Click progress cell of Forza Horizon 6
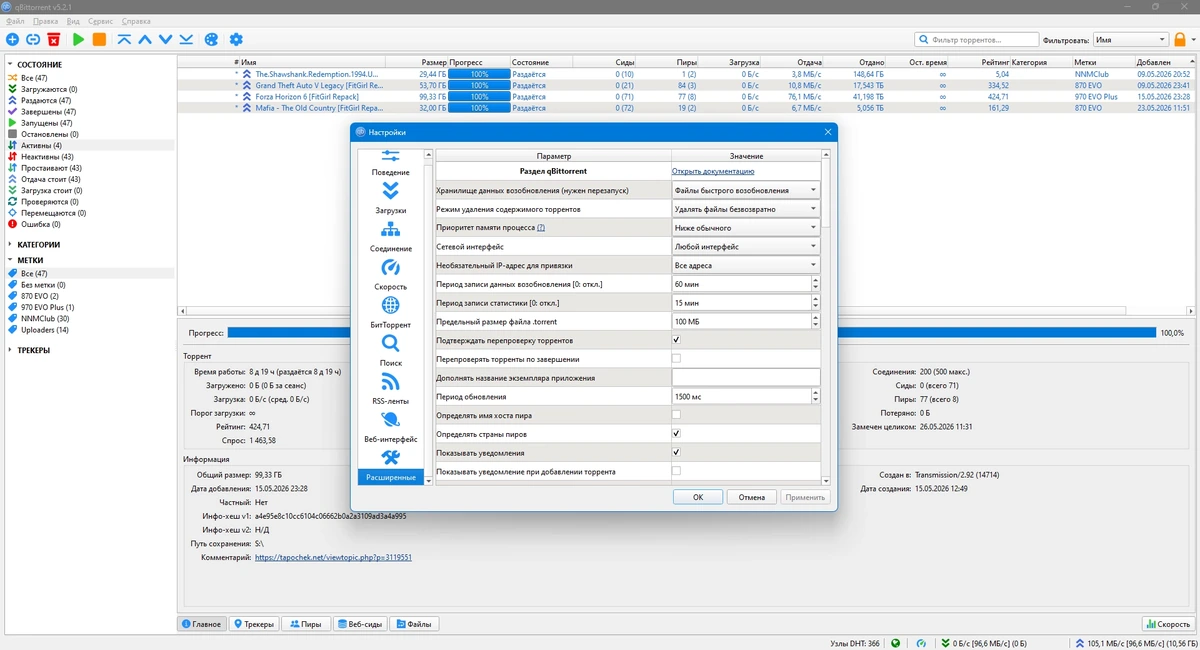1200x650 pixels. pyautogui.click(x=479, y=97)
